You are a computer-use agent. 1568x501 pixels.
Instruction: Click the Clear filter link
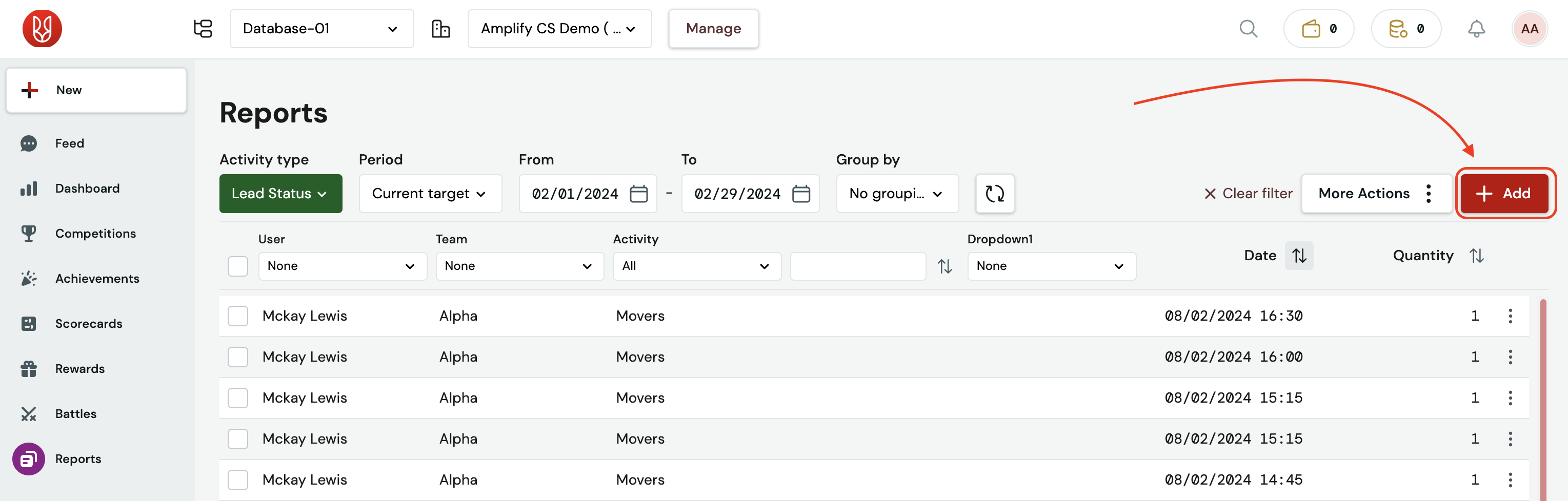1249,193
